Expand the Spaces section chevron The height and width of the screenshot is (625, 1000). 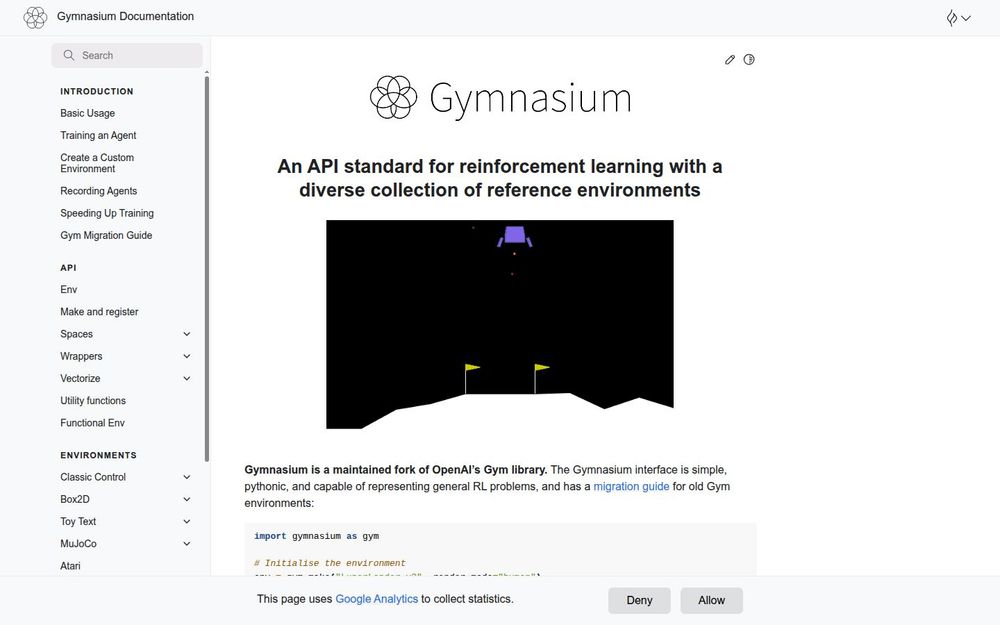(187, 334)
